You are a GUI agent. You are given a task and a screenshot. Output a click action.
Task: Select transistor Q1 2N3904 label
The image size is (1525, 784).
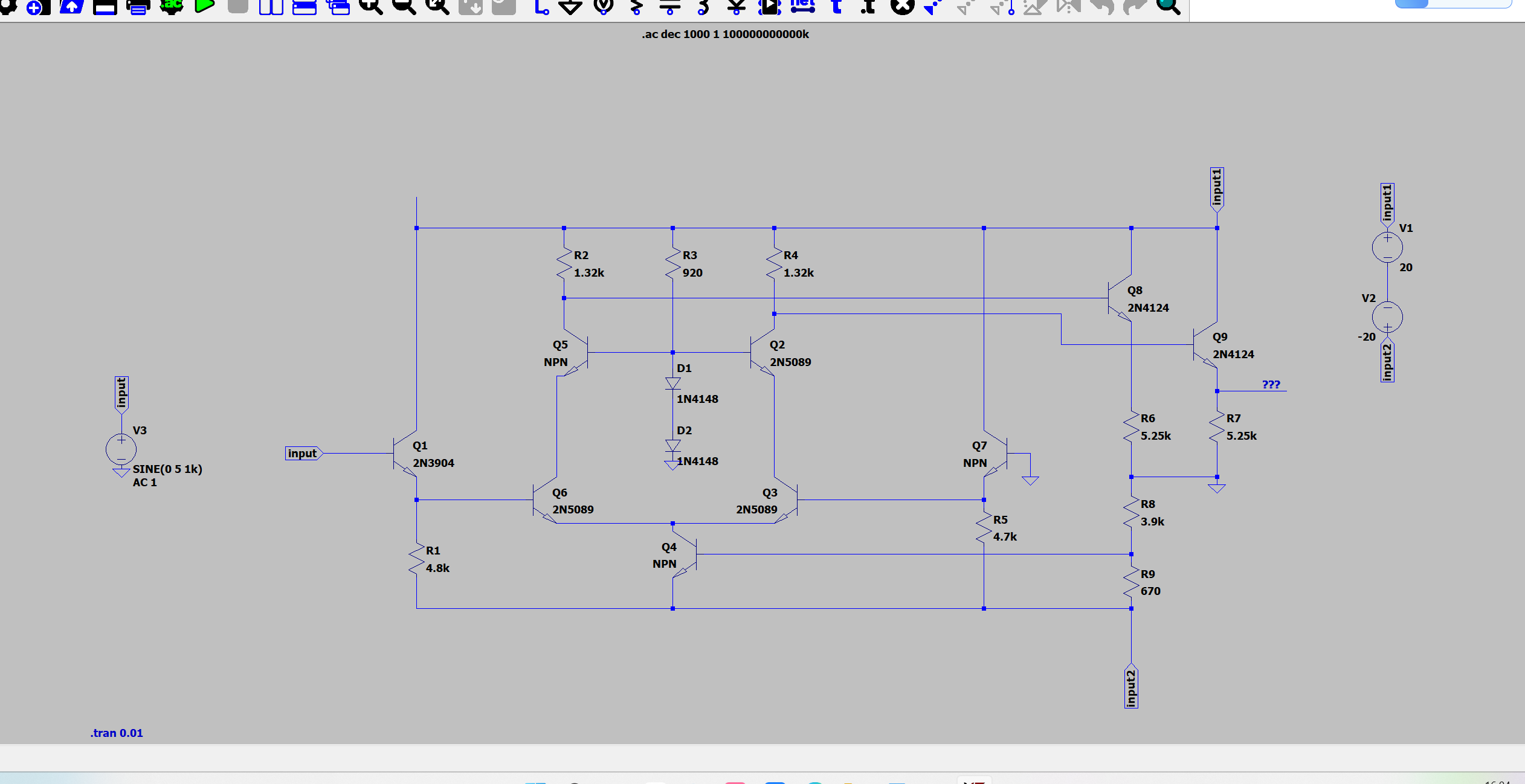coord(433,463)
